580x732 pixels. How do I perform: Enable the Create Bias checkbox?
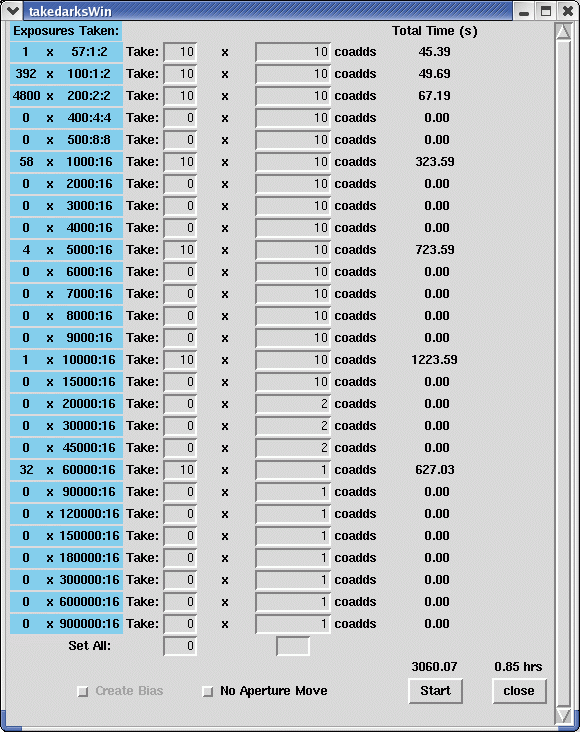[83, 691]
